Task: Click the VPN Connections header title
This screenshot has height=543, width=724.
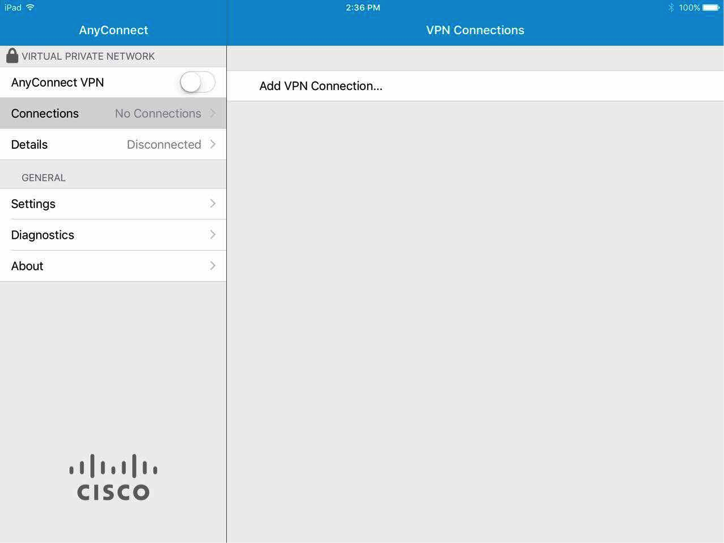Action: point(475,30)
